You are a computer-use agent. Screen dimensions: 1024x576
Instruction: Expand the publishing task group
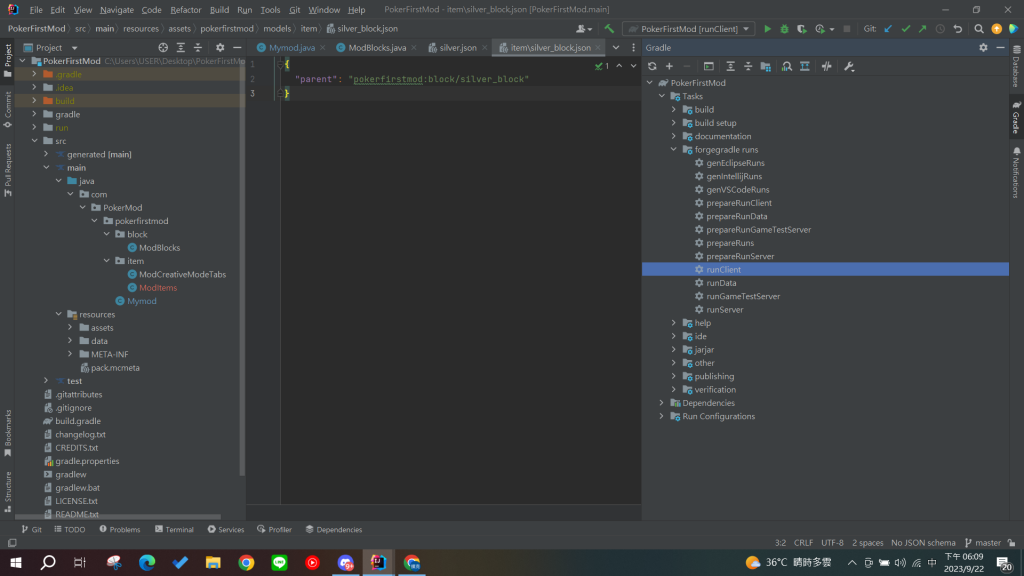tap(673, 376)
